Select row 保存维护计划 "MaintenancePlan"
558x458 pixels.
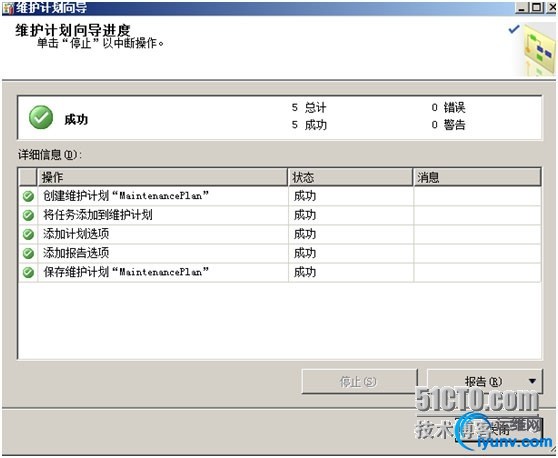point(280,273)
